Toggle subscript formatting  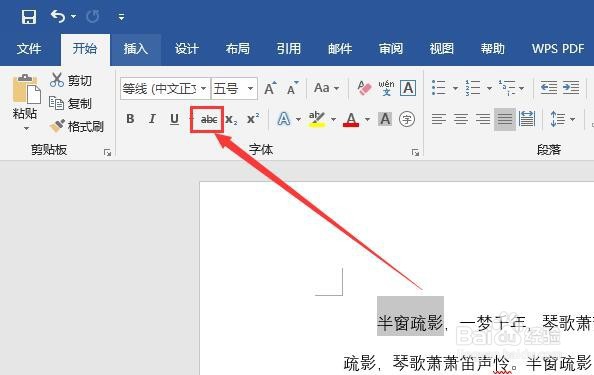231,120
